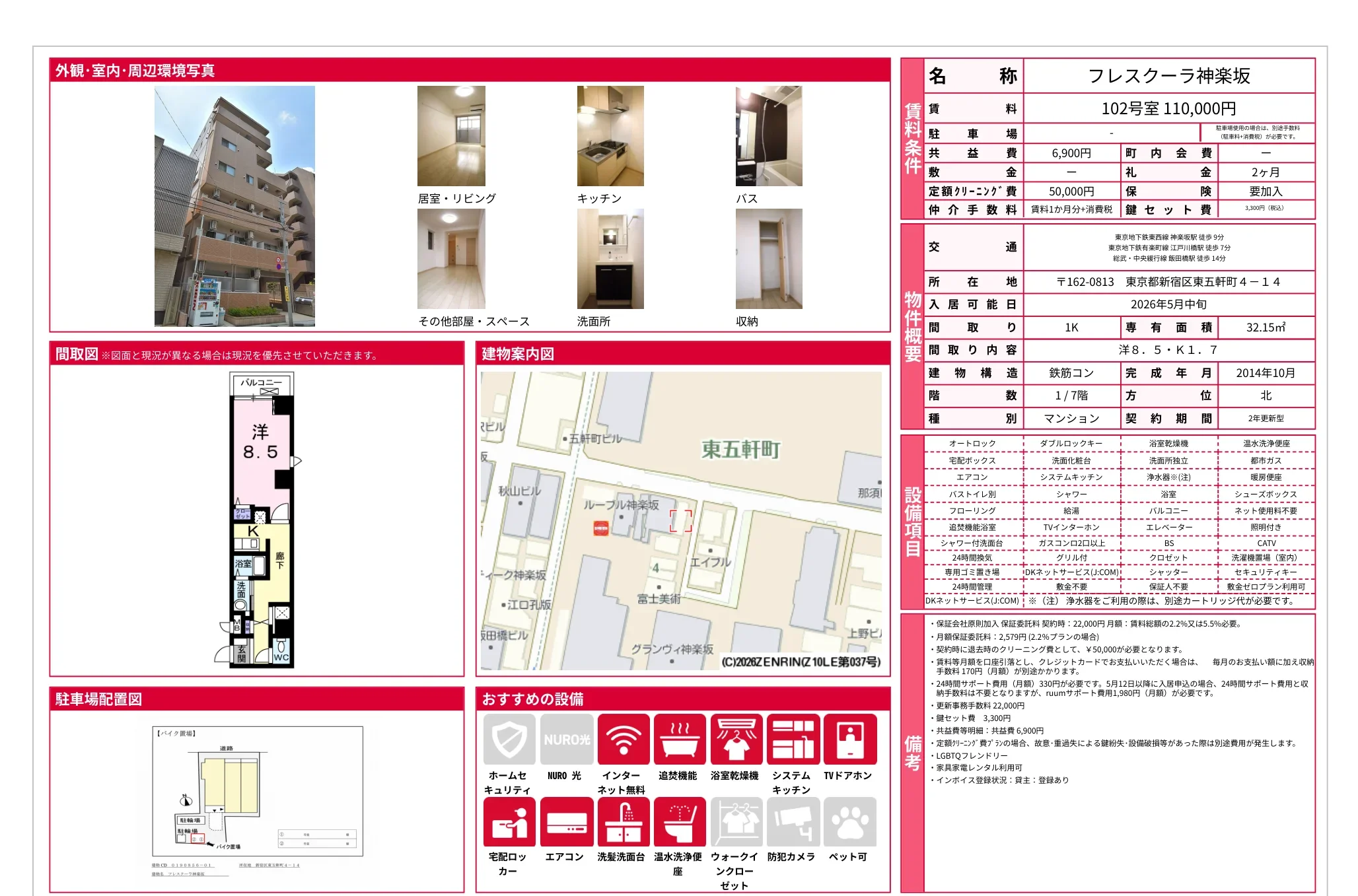Image resolution: width=1358 pixels, height=896 pixels.
Task: Click the エアコン air conditioner icon
Action: (x=566, y=822)
